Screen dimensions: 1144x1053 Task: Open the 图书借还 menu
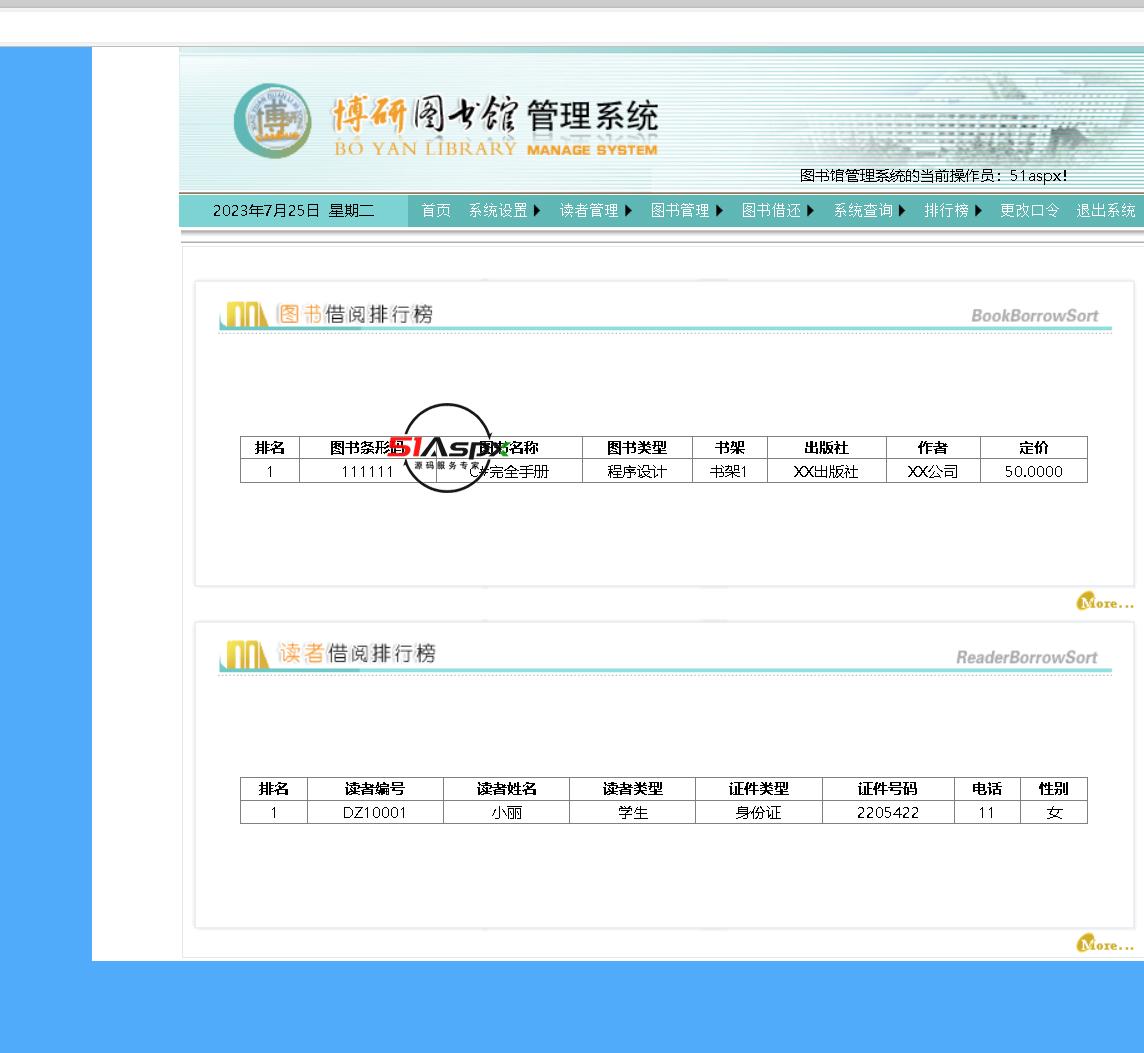771,210
